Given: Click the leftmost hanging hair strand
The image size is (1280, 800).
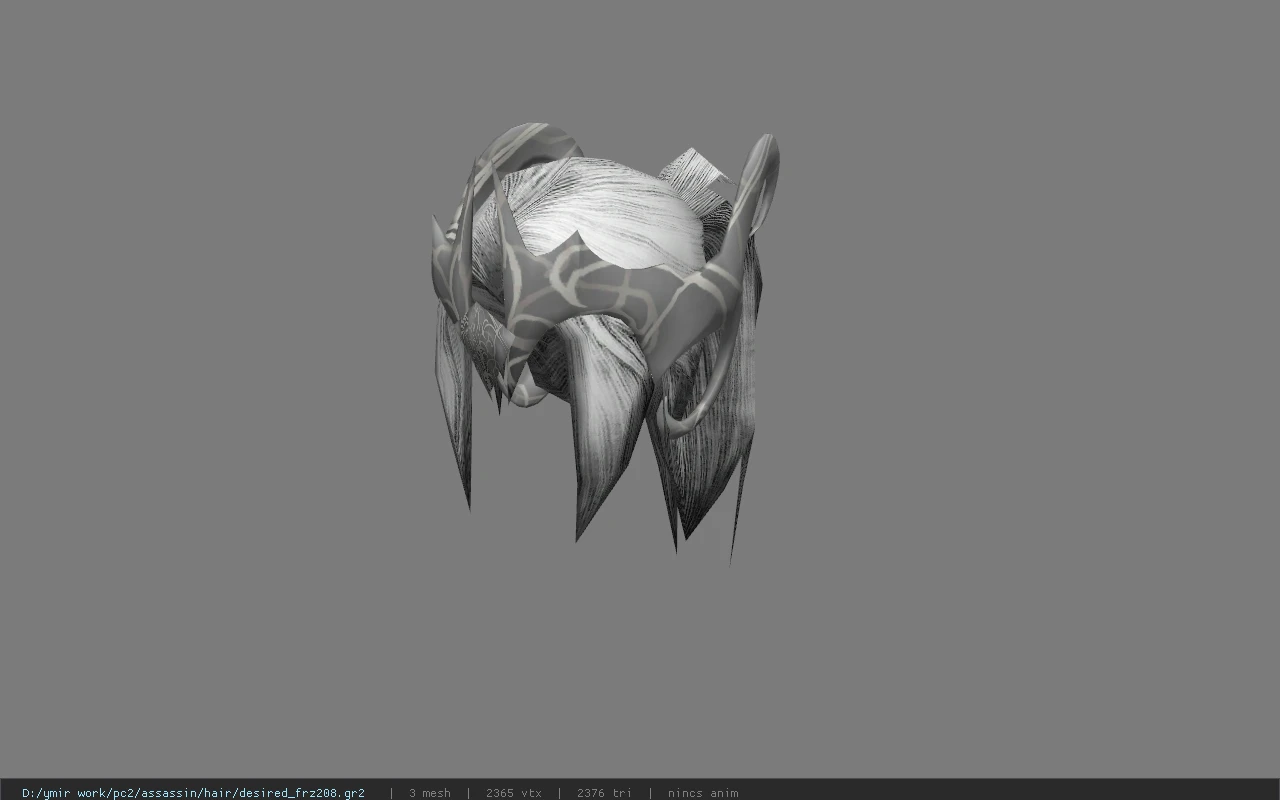Looking at the screenshot, I should [455, 410].
